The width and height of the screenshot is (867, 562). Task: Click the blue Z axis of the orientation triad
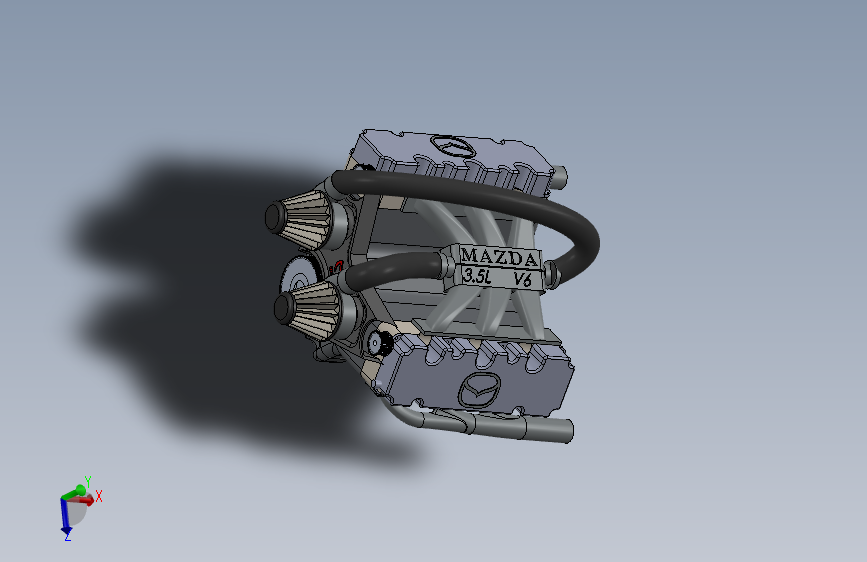(x=65, y=516)
